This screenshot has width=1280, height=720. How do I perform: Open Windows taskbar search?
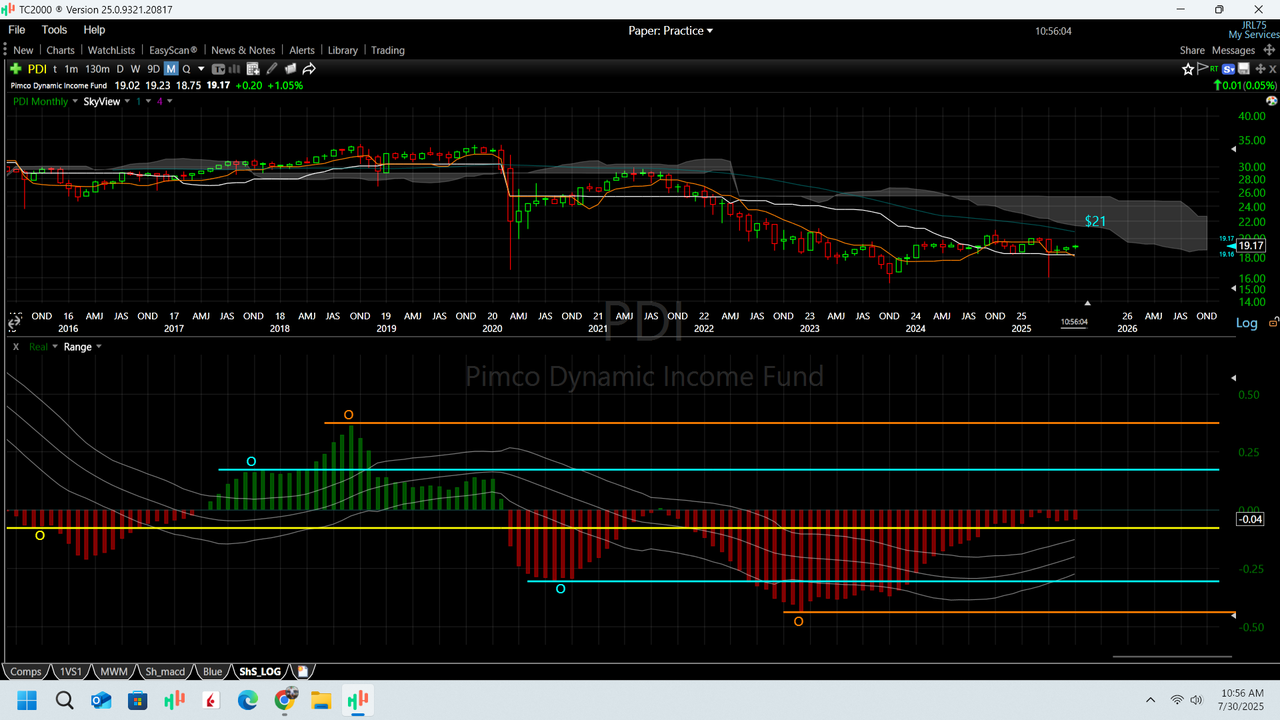click(64, 700)
